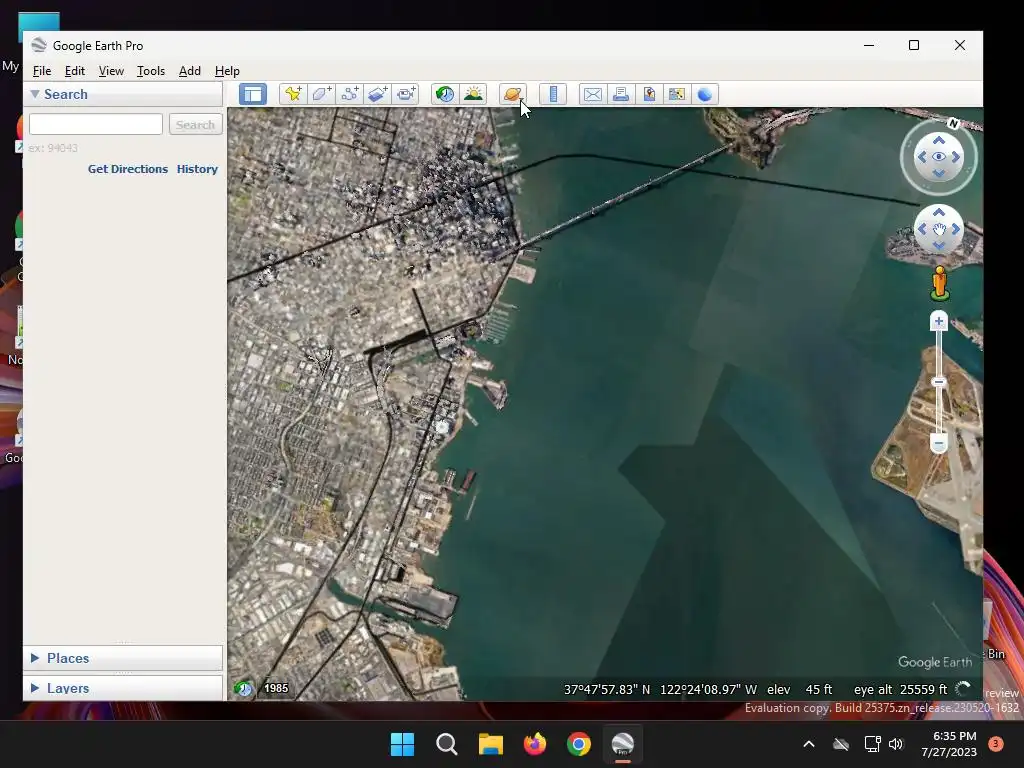Click the Street View pegman
1024x768 pixels.
coord(939,283)
